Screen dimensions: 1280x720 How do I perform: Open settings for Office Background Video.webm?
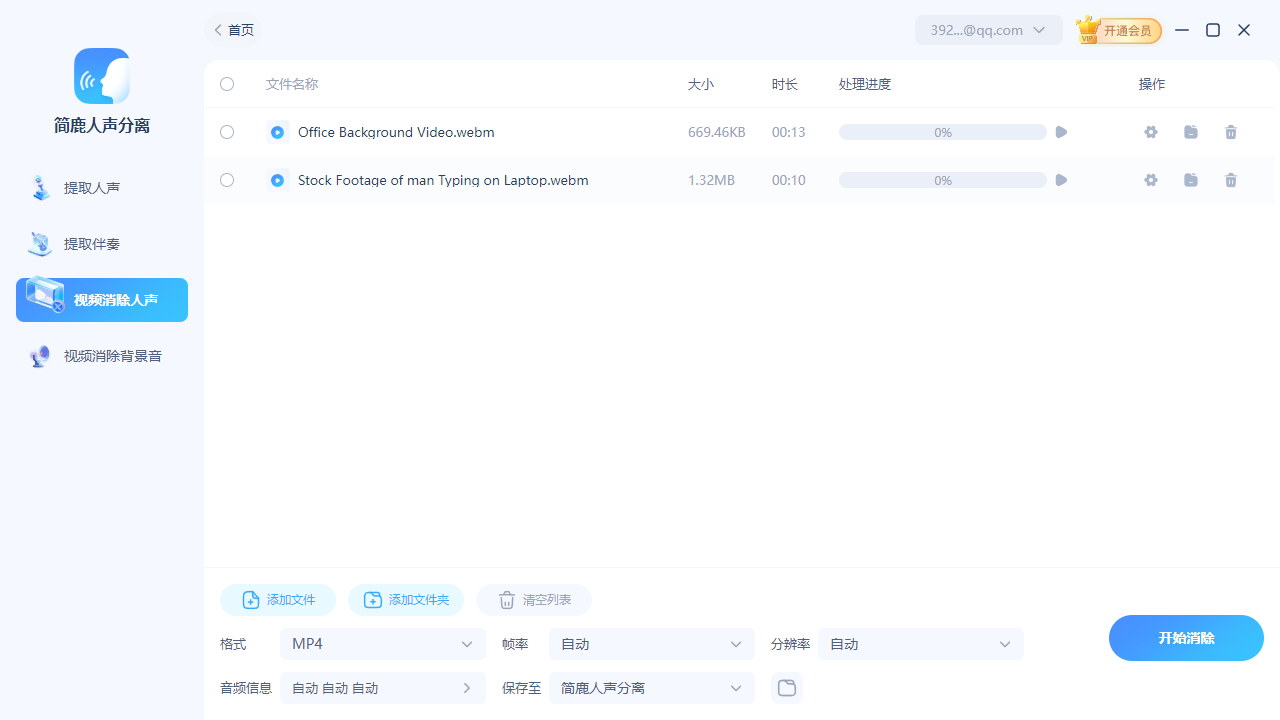(x=1151, y=132)
